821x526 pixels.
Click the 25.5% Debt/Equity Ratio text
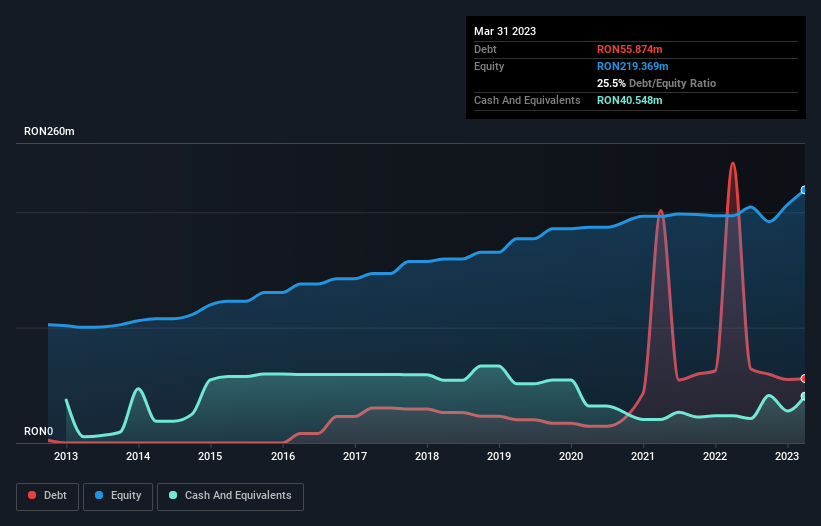[x=656, y=83]
